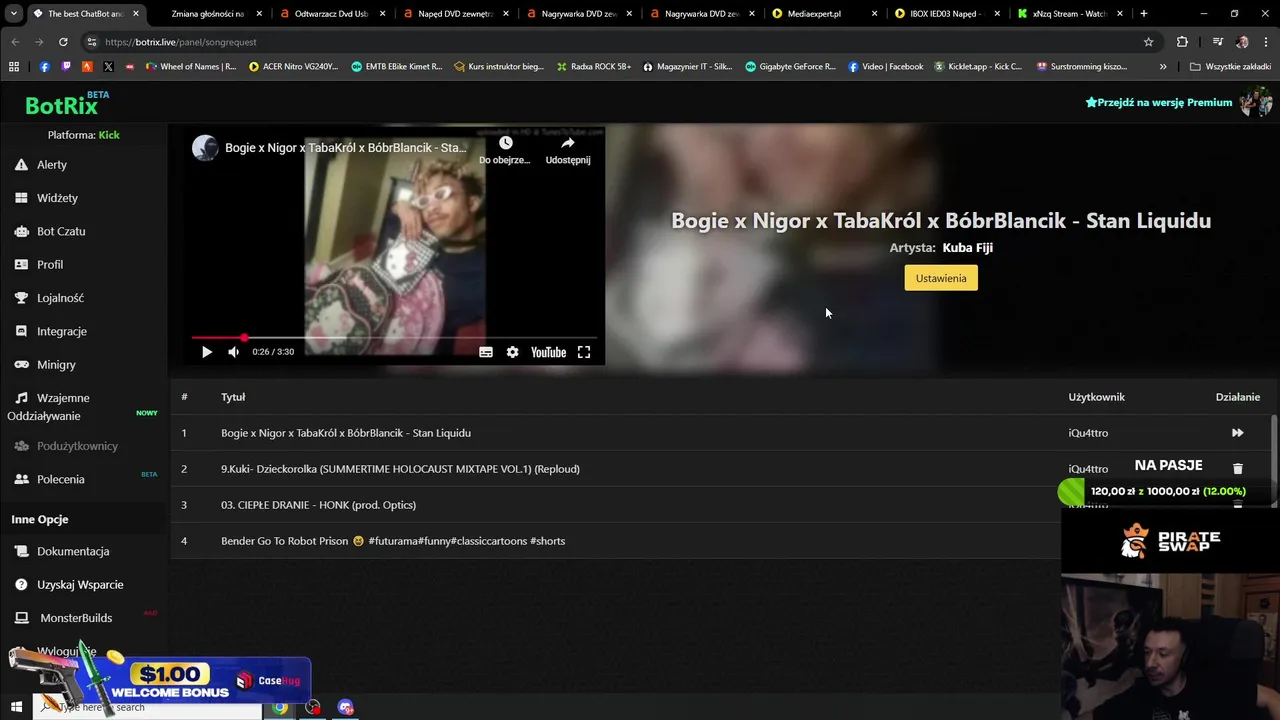Viewport: 1280px width, 720px height.
Task: Bookmark this page with star icon
Action: [x=1148, y=42]
